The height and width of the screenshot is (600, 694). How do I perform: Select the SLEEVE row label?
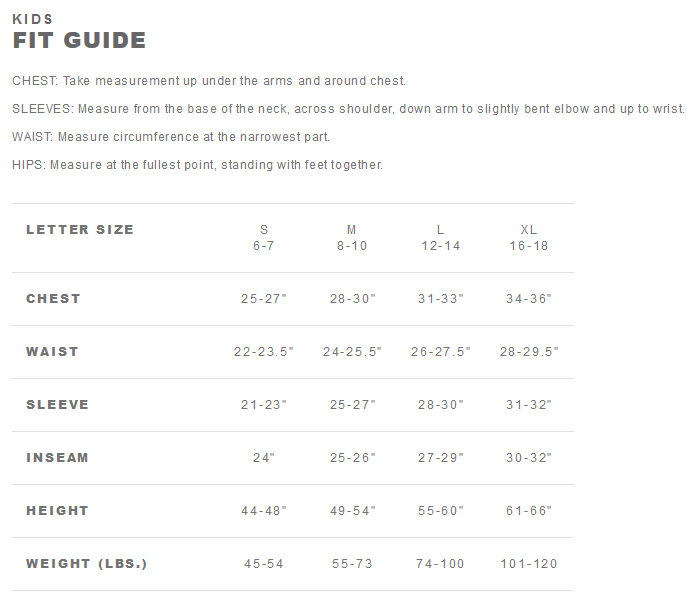pyautogui.click(x=57, y=404)
